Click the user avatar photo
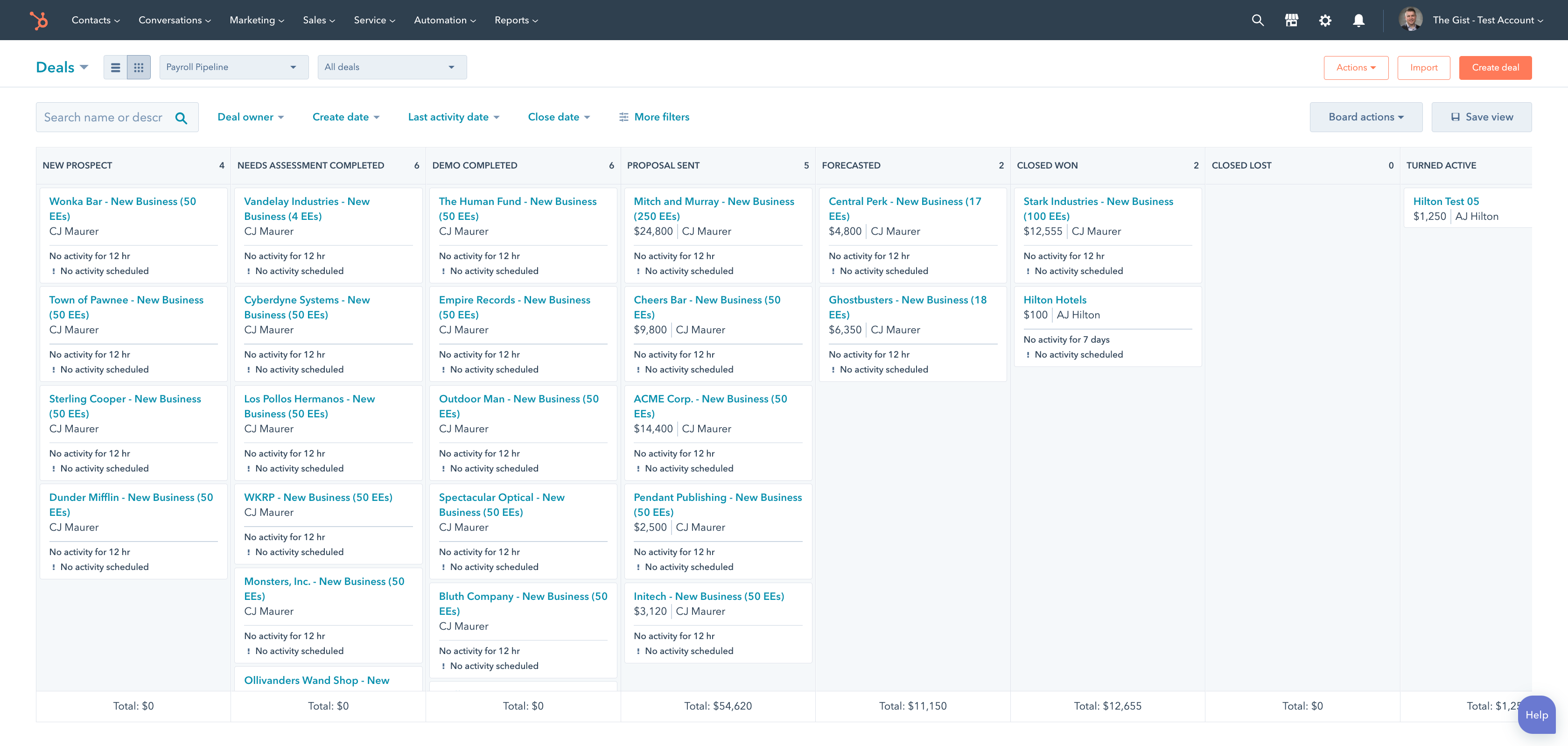Image resolution: width=1568 pixels, height=746 pixels. [1410, 20]
